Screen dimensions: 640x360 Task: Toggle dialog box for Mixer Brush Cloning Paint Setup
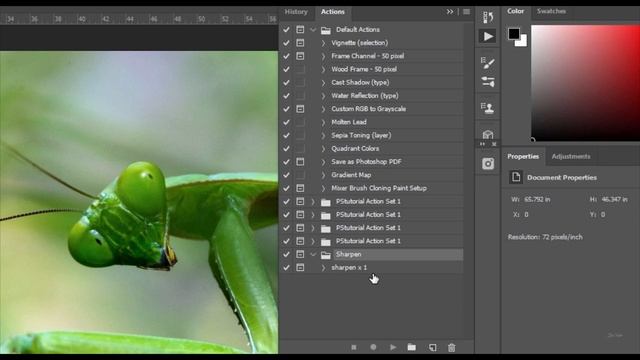(x=300, y=188)
